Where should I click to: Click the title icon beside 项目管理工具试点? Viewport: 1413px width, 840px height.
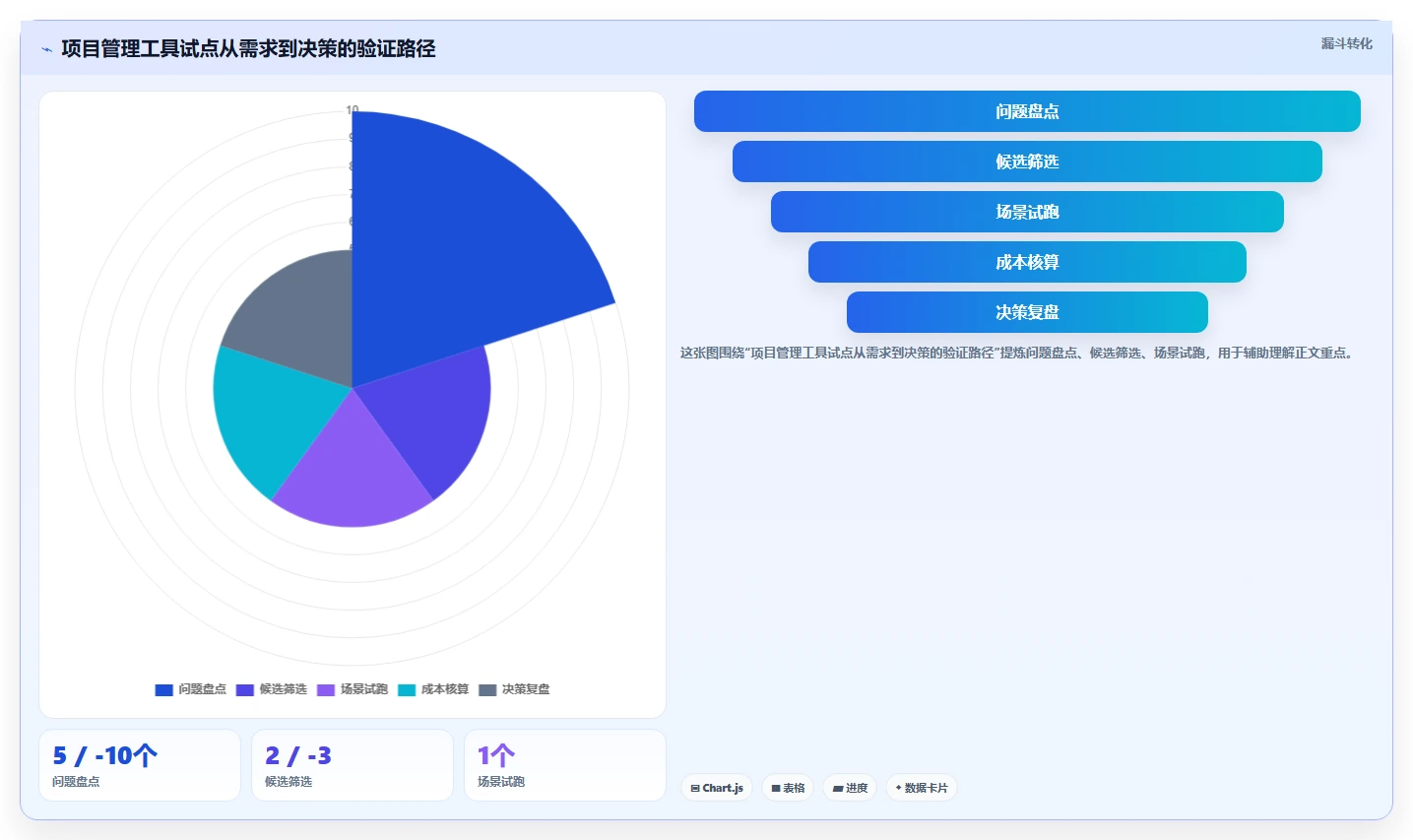(x=46, y=49)
